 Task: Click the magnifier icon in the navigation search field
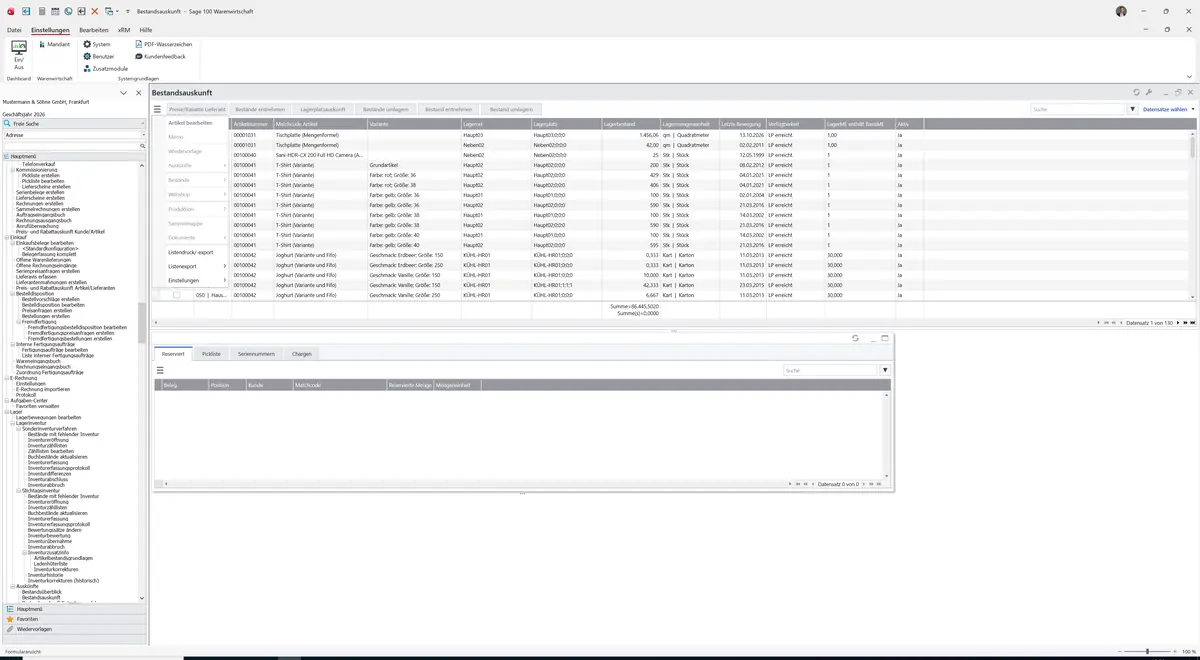click(143, 146)
